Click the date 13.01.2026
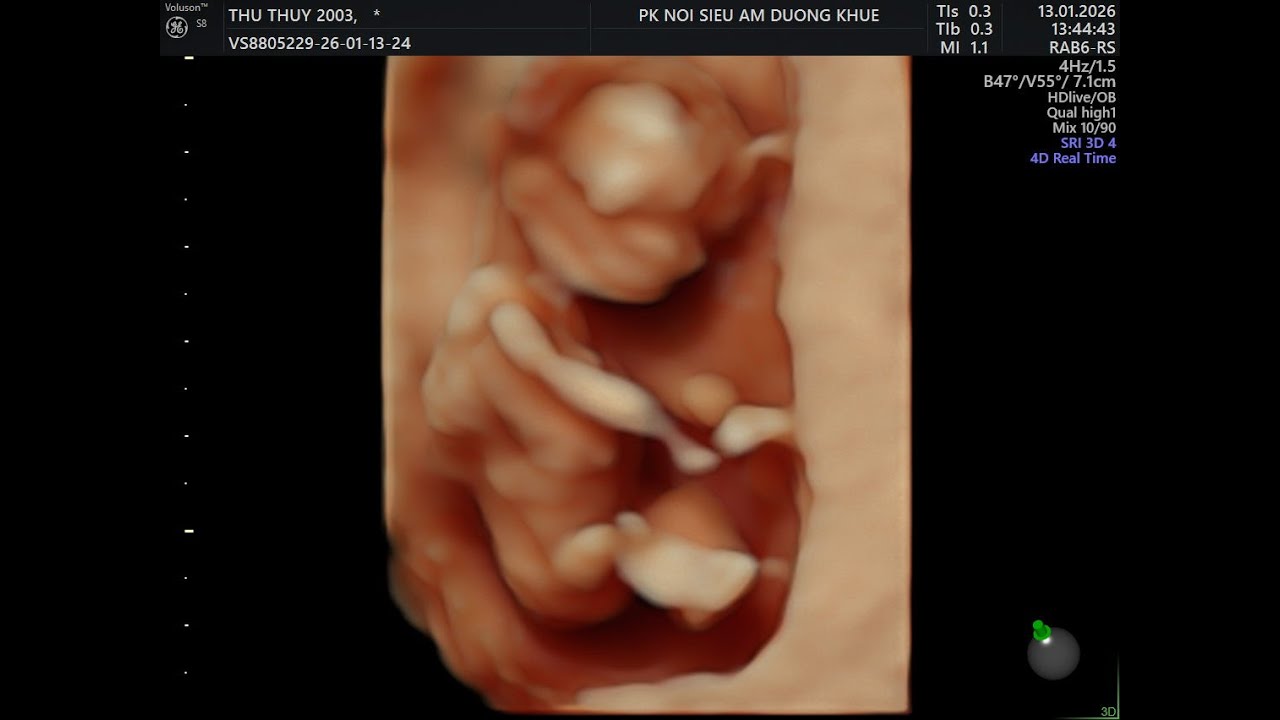Screen dimensions: 1280x720 [1076, 11]
